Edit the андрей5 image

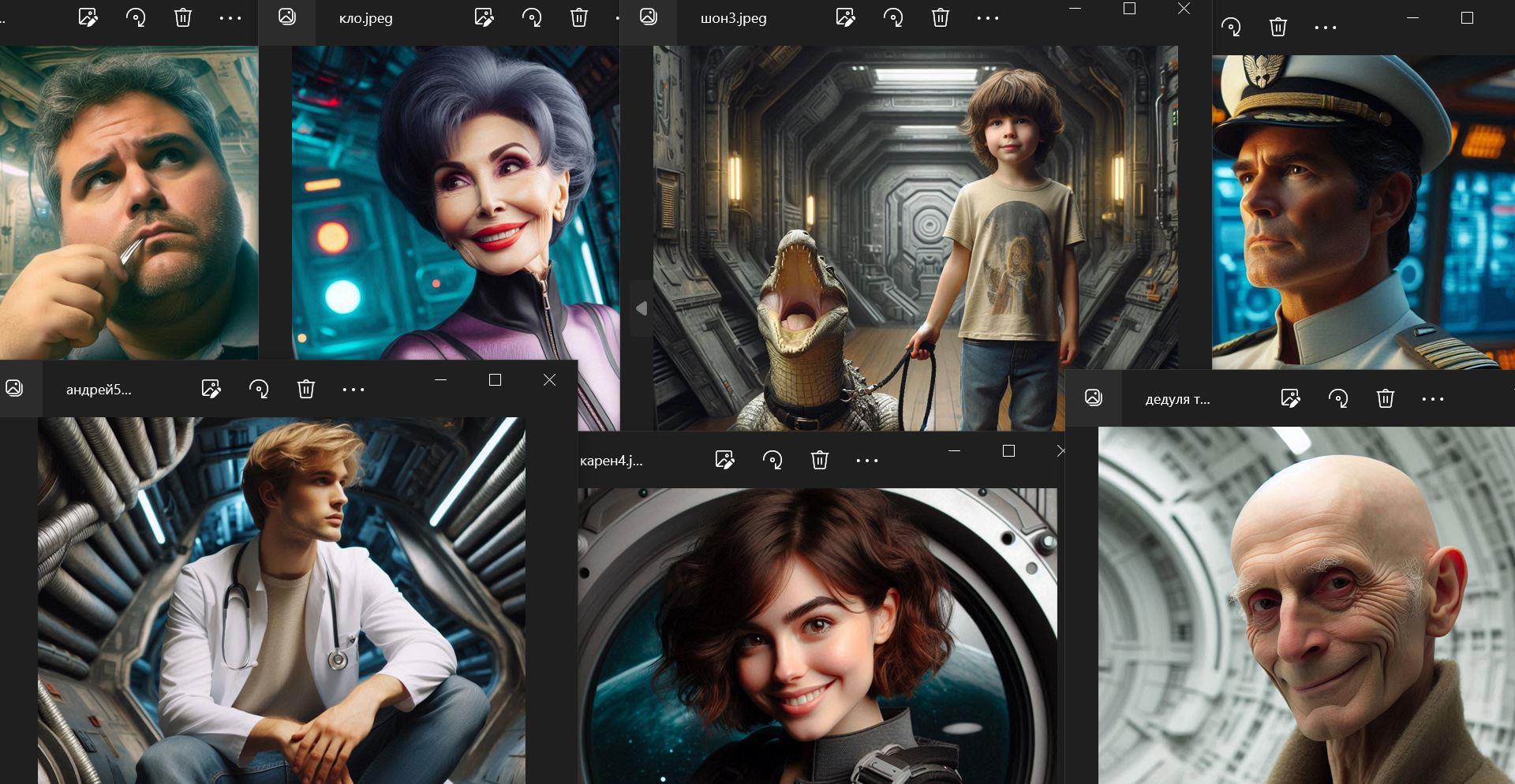tap(211, 389)
